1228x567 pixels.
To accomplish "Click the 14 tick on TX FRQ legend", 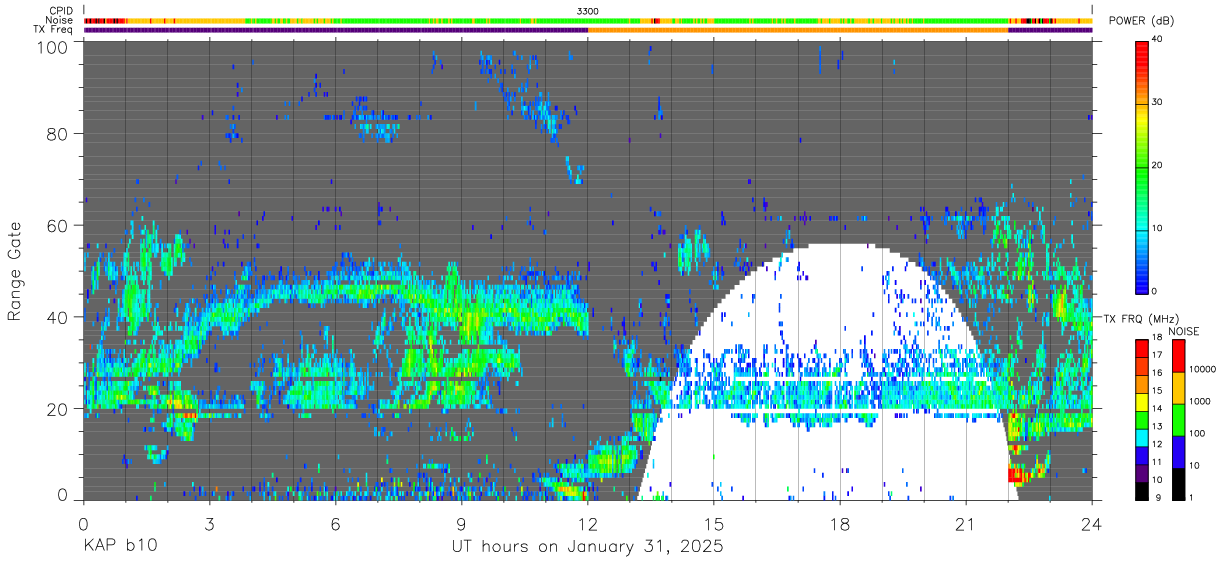I will pos(1157,409).
